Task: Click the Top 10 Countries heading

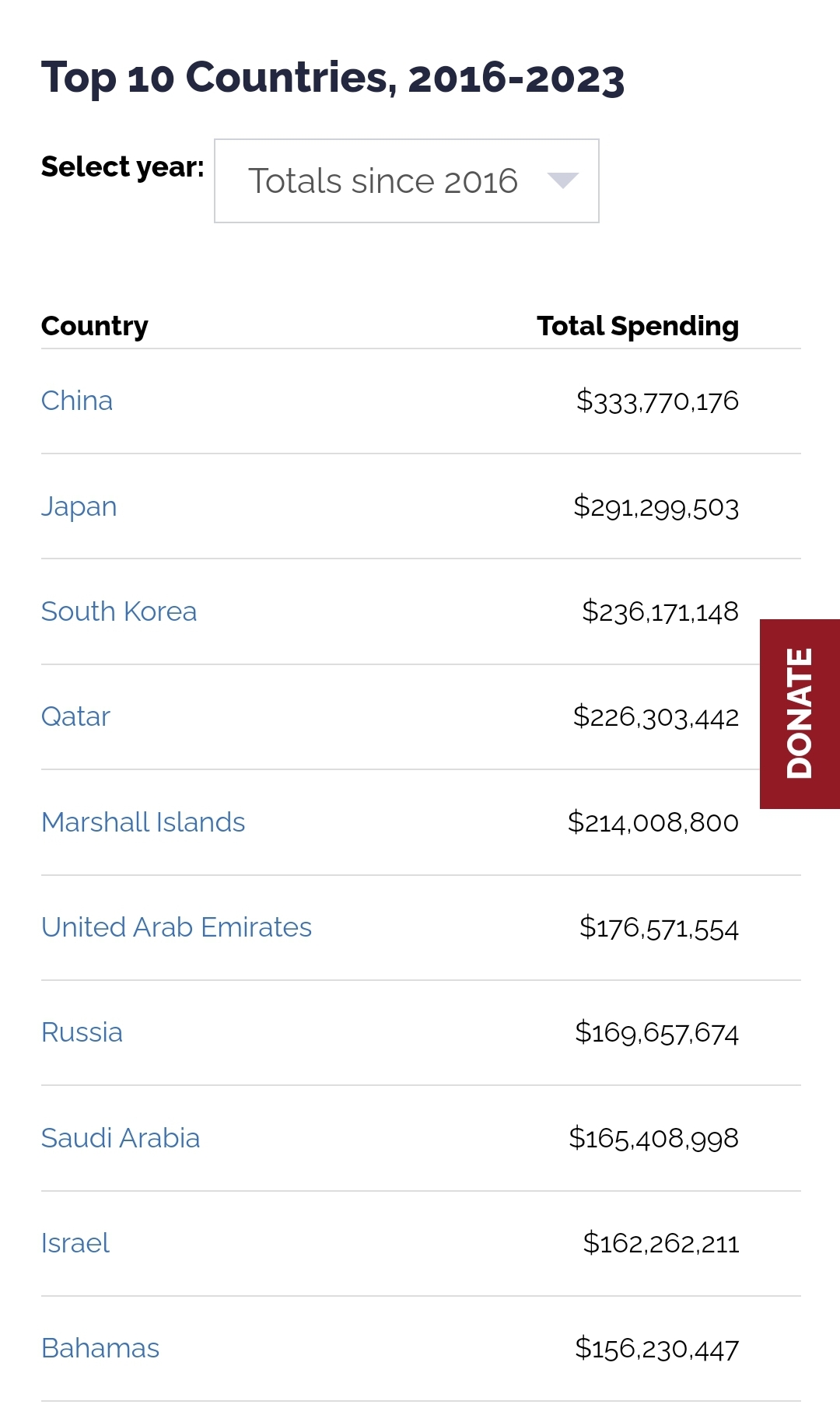Action: pyautogui.click(x=333, y=78)
